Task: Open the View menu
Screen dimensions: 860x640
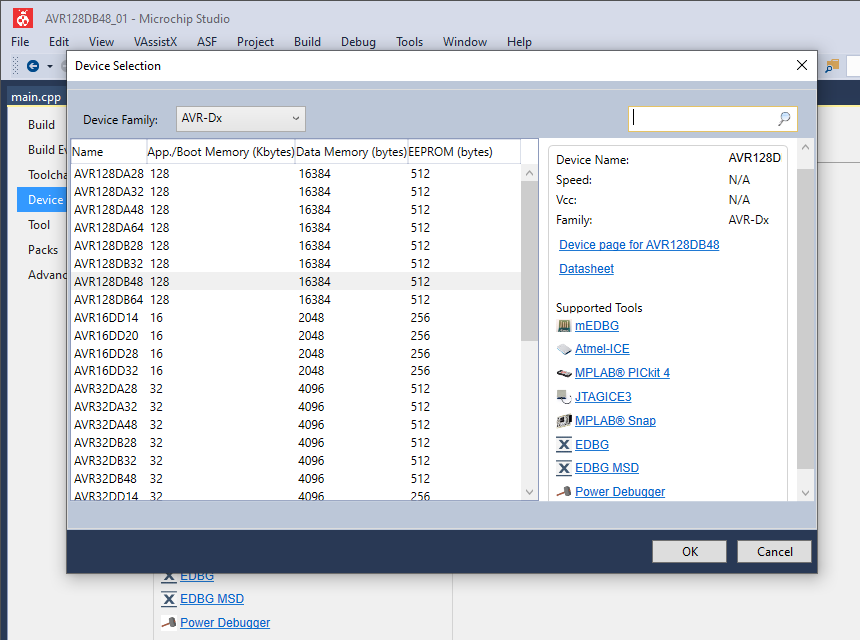Action: 101,42
